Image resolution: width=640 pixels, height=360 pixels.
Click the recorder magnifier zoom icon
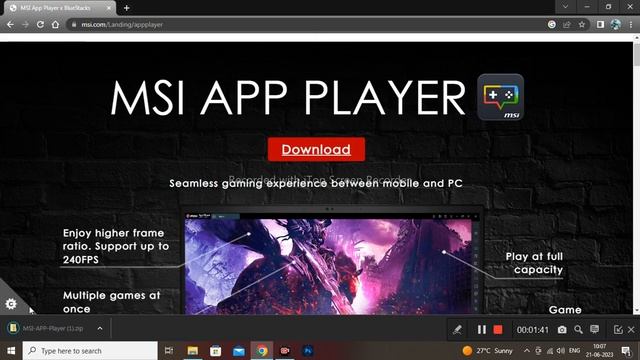[578, 329]
